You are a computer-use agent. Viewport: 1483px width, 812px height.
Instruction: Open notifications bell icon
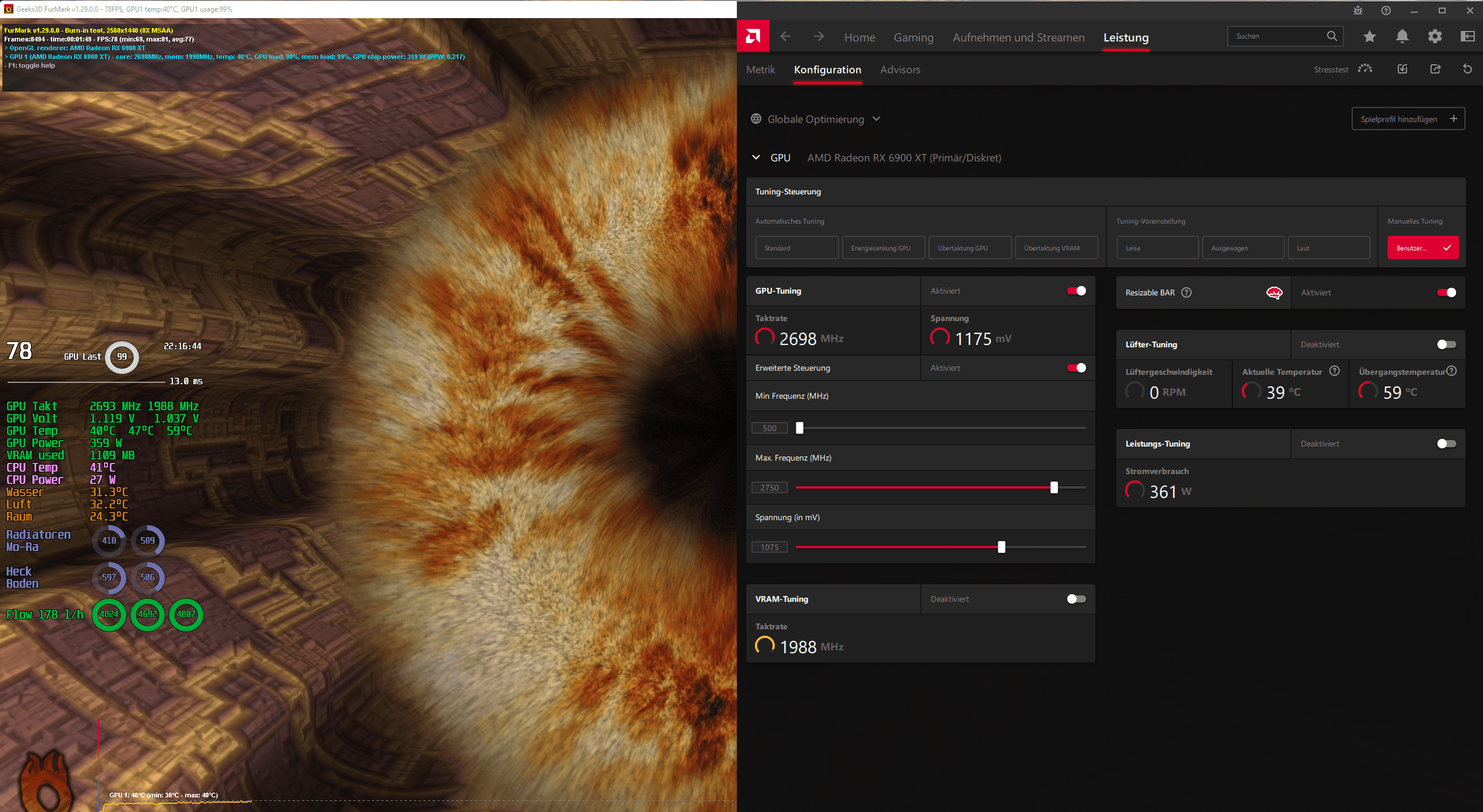[1402, 37]
